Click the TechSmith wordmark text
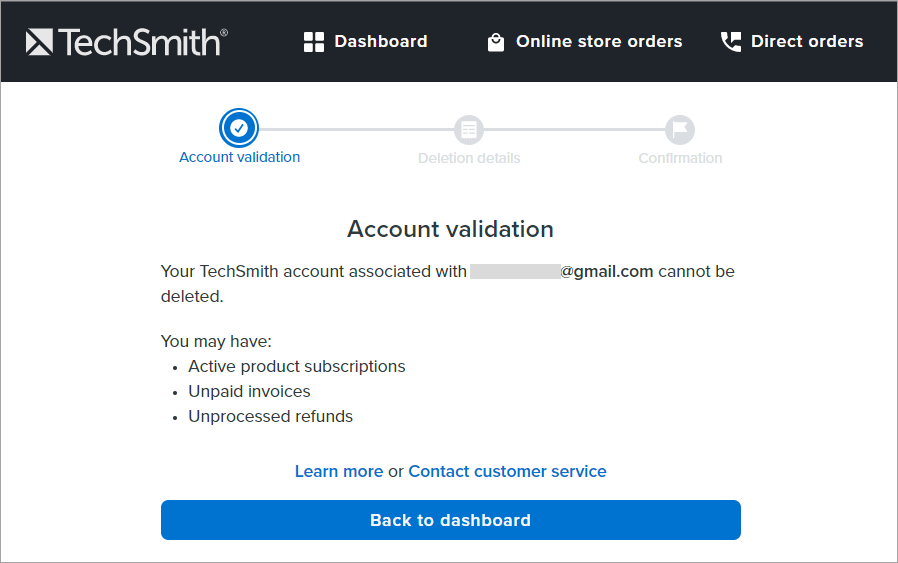The image size is (898, 563). tap(142, 42)
